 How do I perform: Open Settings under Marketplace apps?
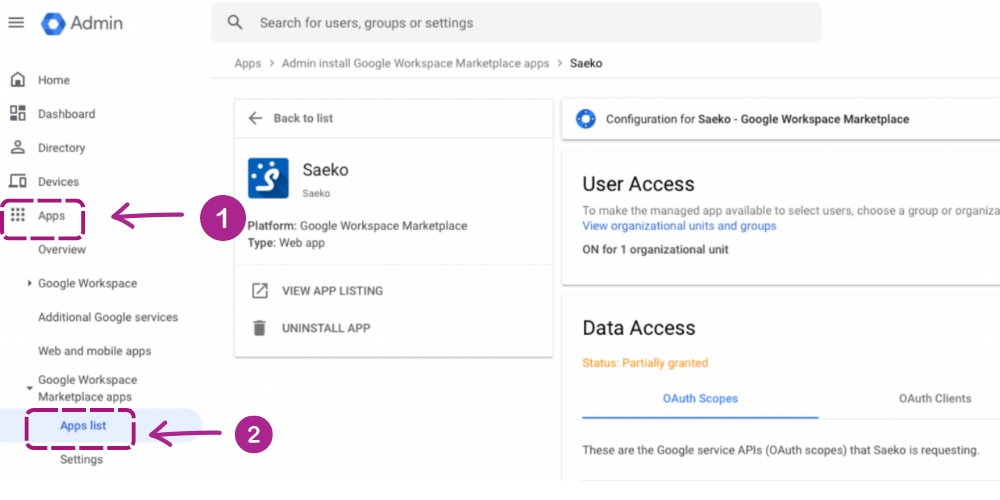coord(81,459)
